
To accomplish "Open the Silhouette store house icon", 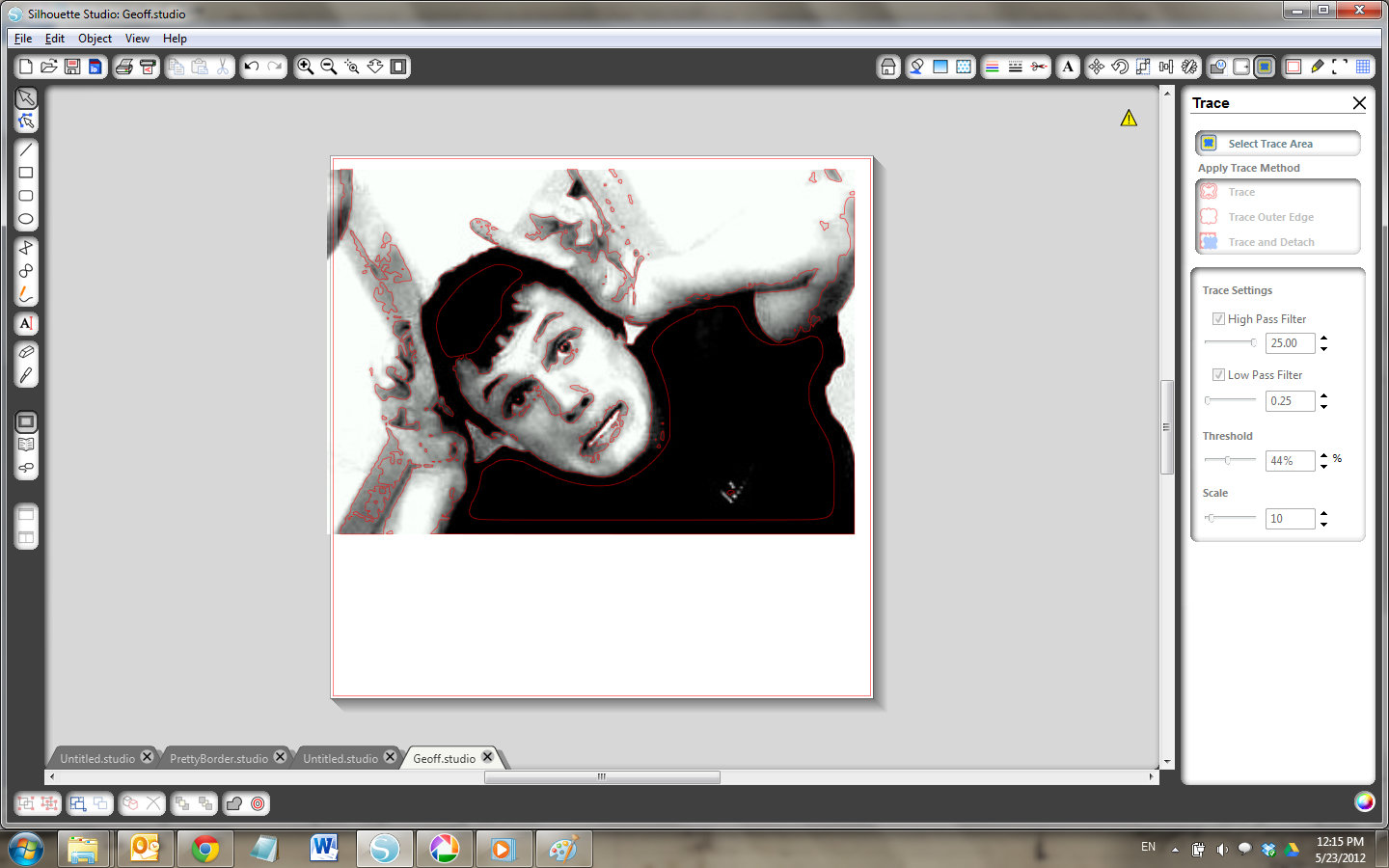I will tap(888, 67).
